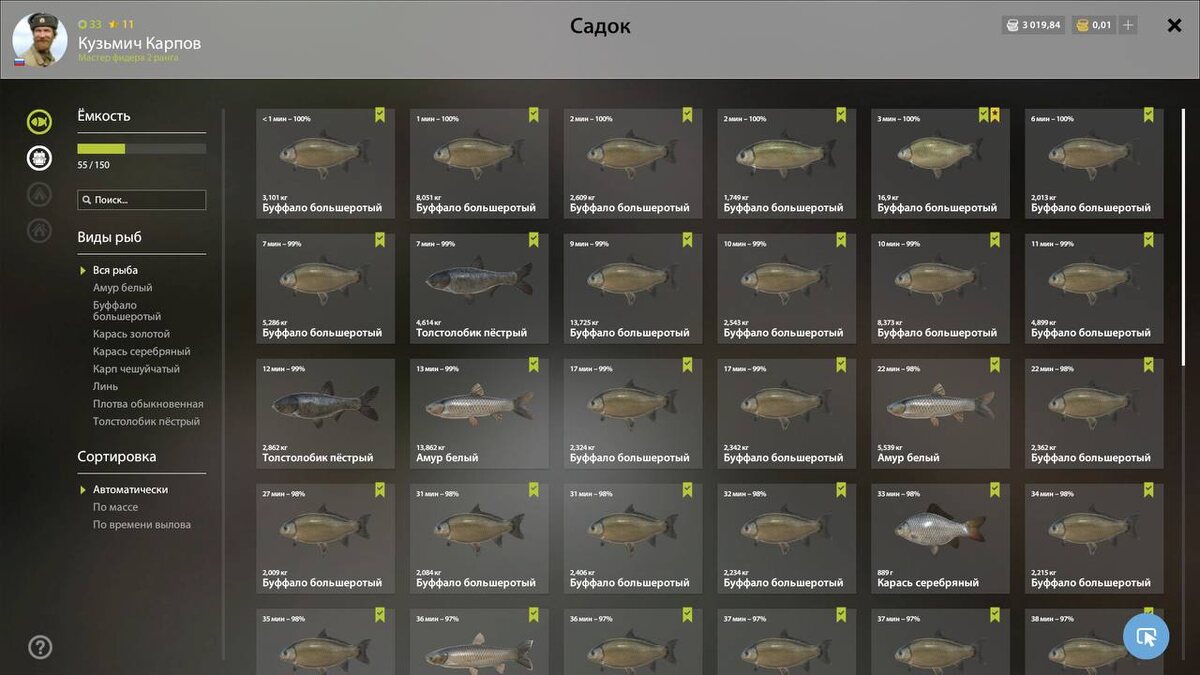The image size is (1200, 675).
Task: Show the Линь fish category
Action: 106,386
